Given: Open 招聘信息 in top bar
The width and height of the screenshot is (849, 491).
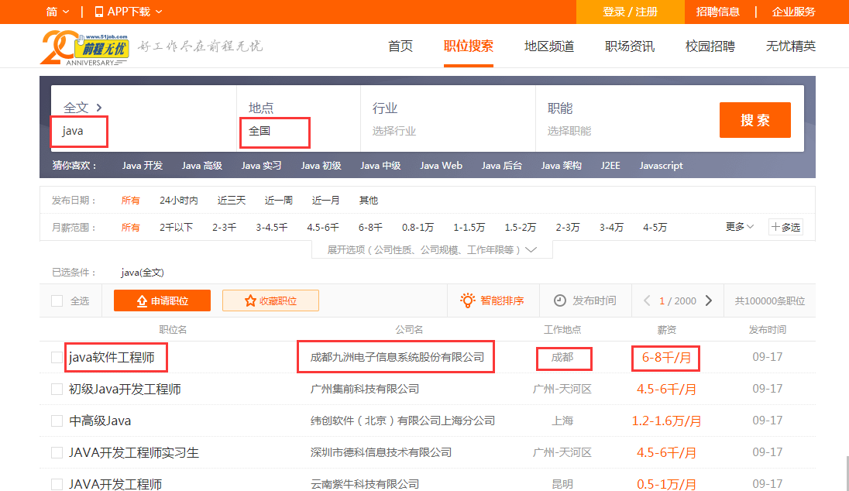Looking at the screenshot, I should tap(717, 12).
